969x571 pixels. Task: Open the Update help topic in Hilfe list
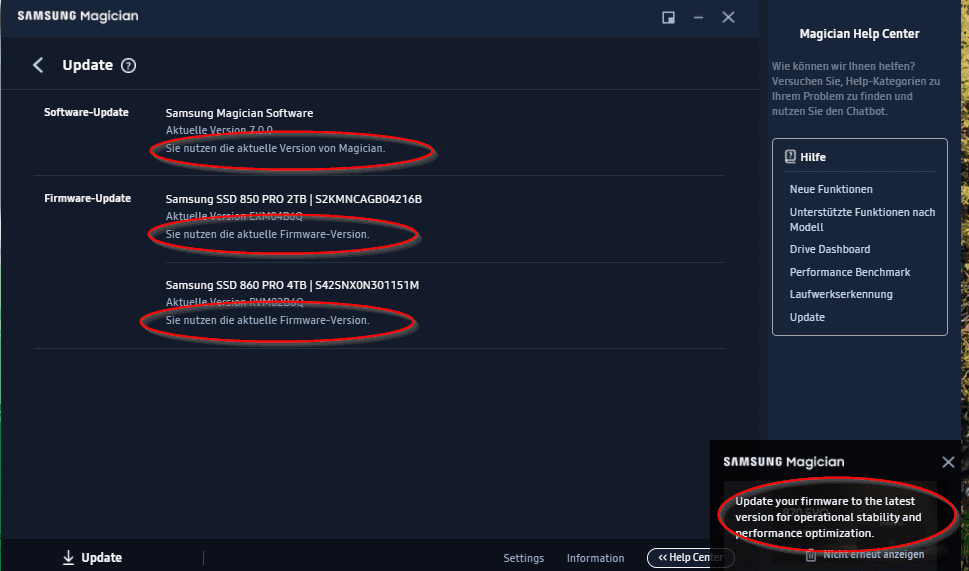tap(806, 317)
